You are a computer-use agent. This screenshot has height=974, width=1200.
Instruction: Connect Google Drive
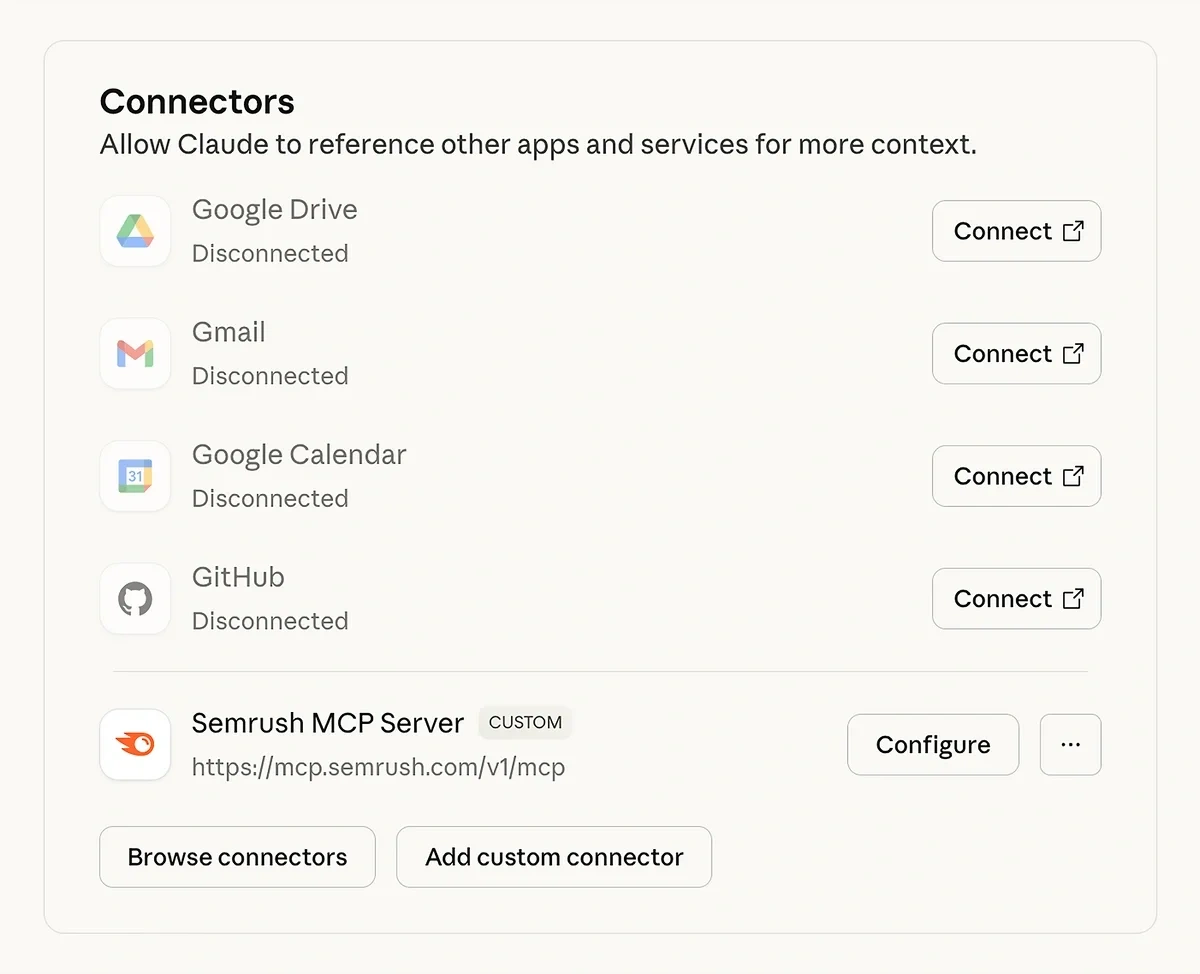[1016, 231]
